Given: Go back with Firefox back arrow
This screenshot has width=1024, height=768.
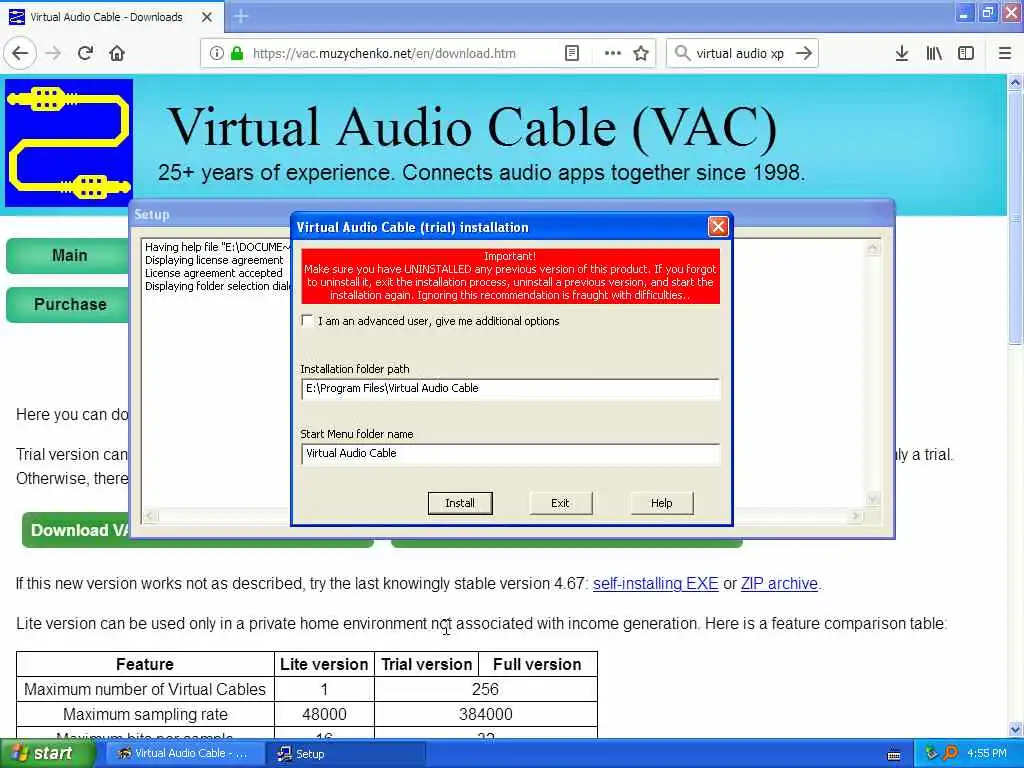Looking at the screenshot, I should pos(20,53).
